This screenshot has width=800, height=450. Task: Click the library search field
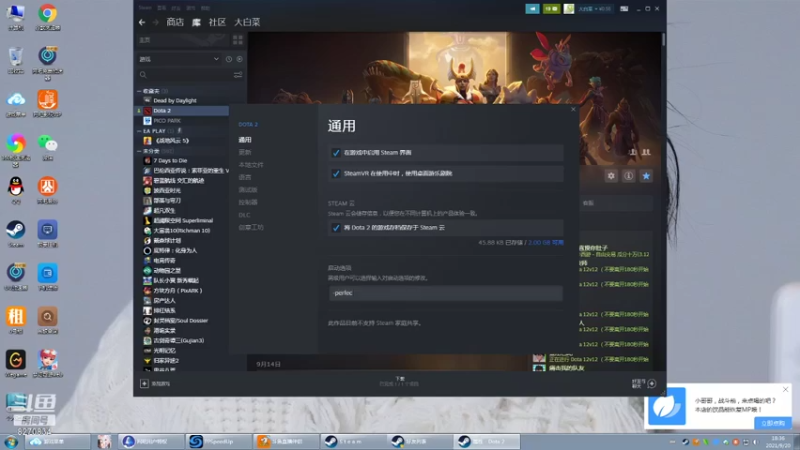[x=186, y=74]
